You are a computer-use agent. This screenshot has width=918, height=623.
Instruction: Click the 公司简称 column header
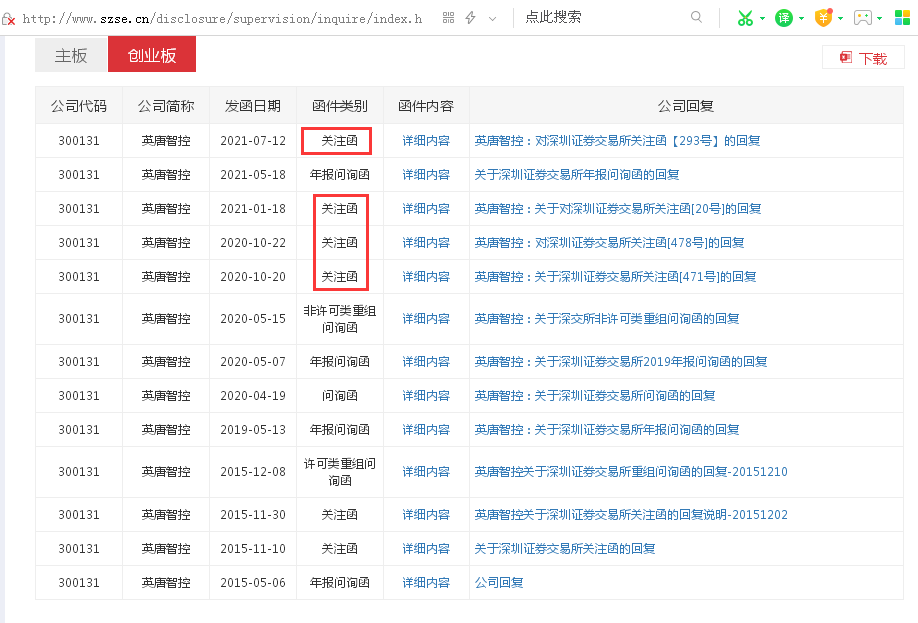(x=166, y=106)
